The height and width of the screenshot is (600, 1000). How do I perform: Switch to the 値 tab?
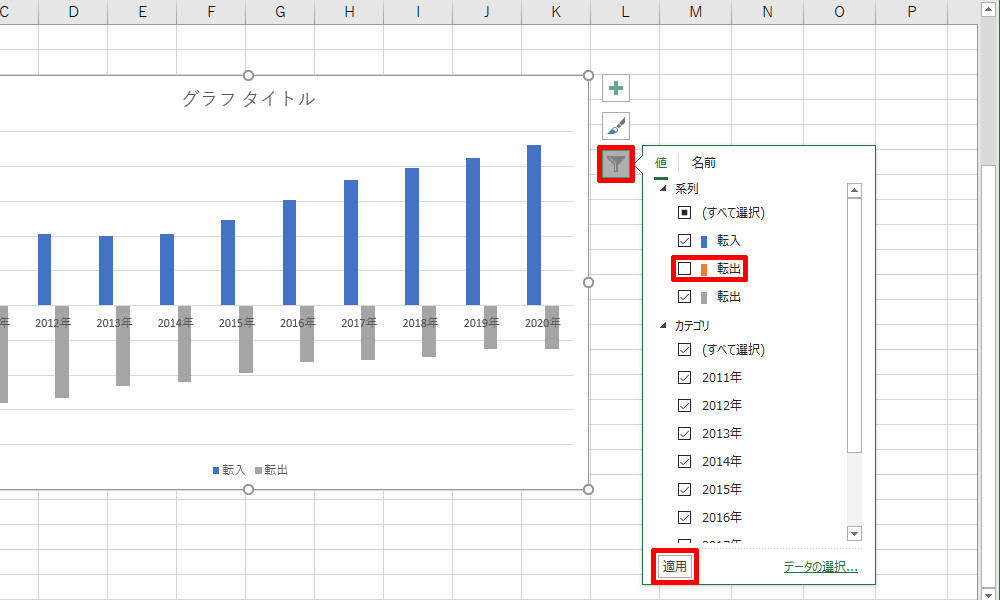click(661, 163)
